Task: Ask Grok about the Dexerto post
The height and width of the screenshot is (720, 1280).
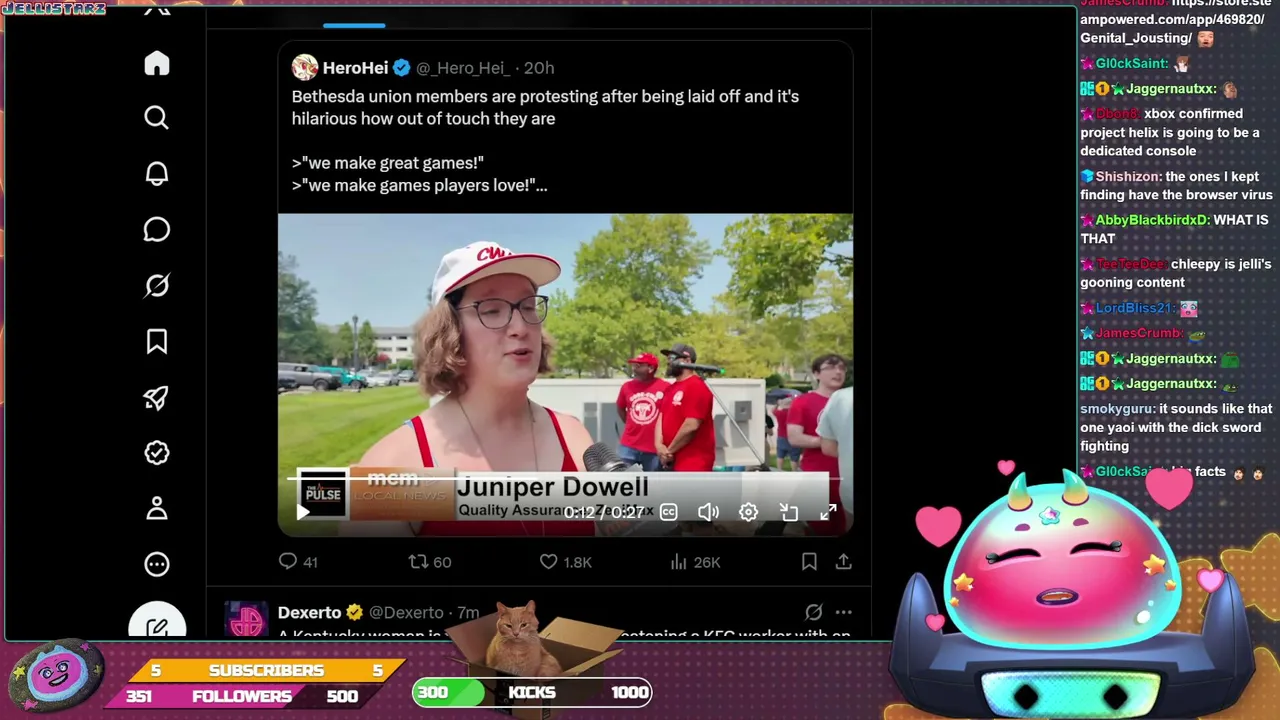Action: tap(814, 612)
